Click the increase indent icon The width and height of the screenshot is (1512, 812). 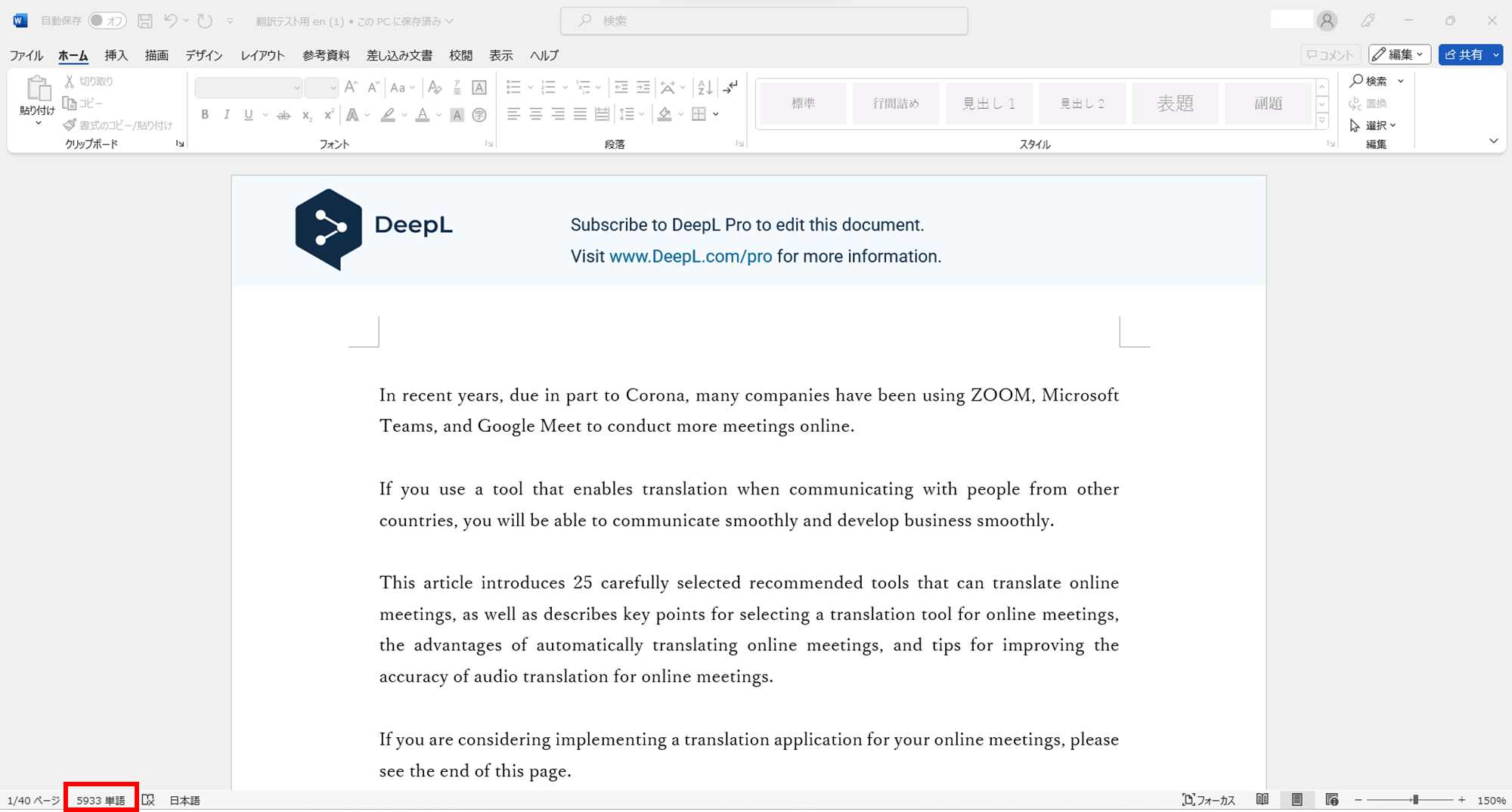[643, 87]
